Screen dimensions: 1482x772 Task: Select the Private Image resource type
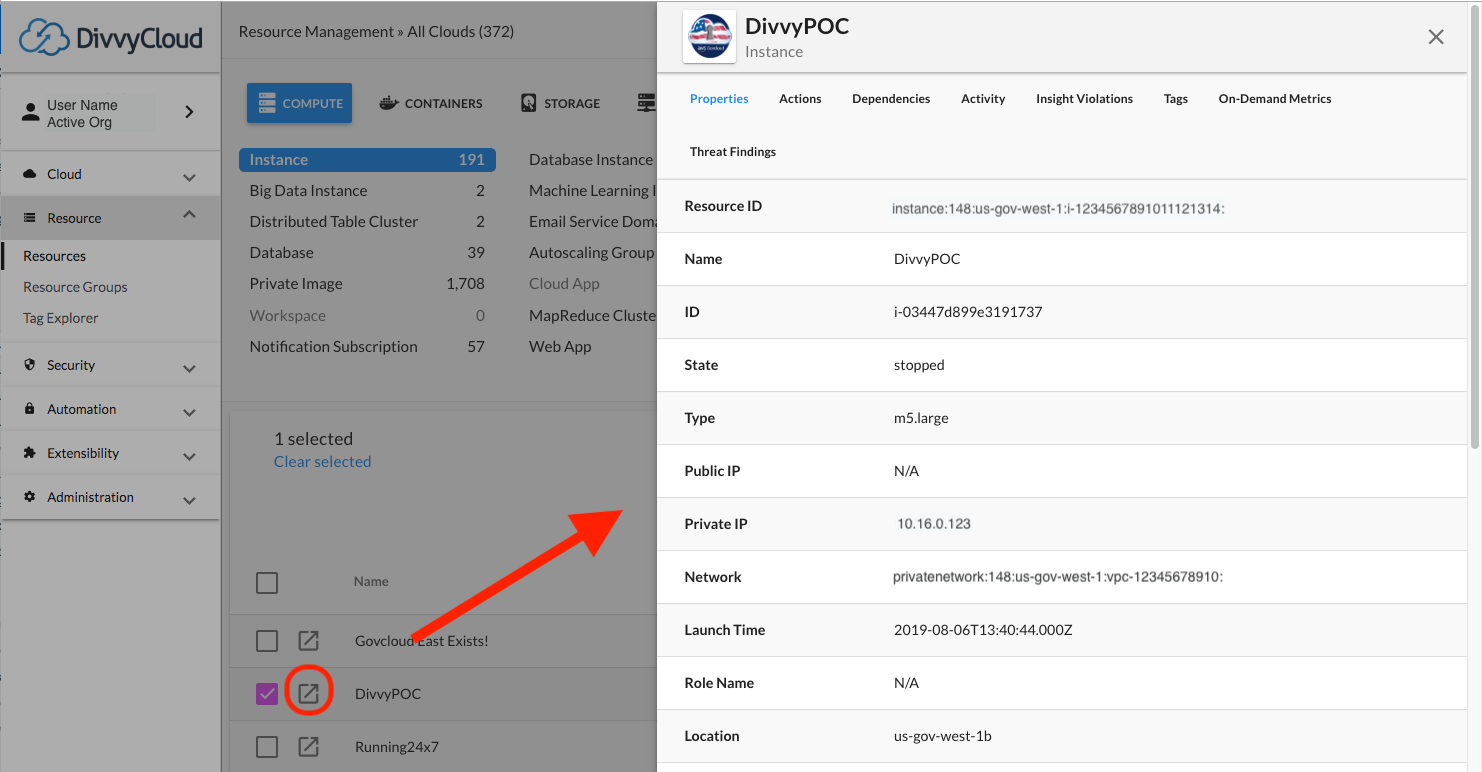pos(367,284)
